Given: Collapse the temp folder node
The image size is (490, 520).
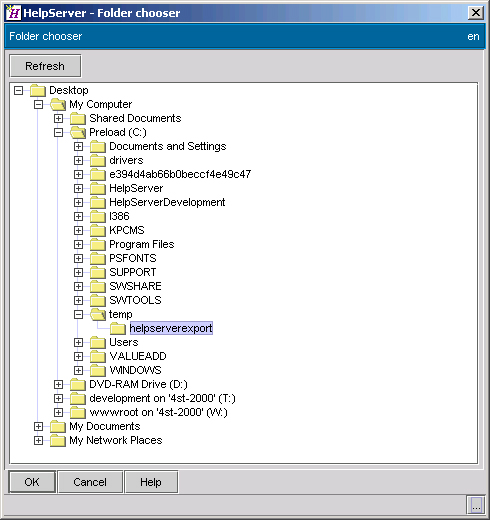Looking at the screenshot, I should pos(78,314).
